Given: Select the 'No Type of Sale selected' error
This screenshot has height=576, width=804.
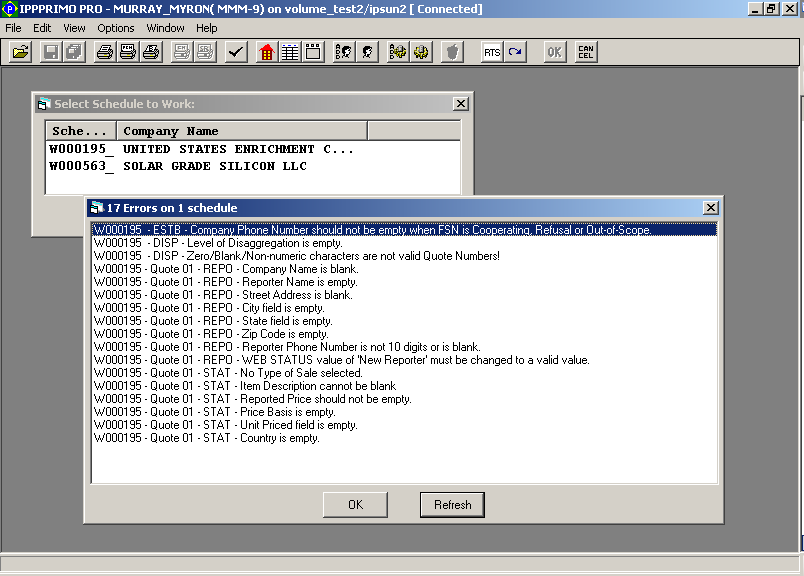Looking at the screenshot, I should click(x=404, y=373).
